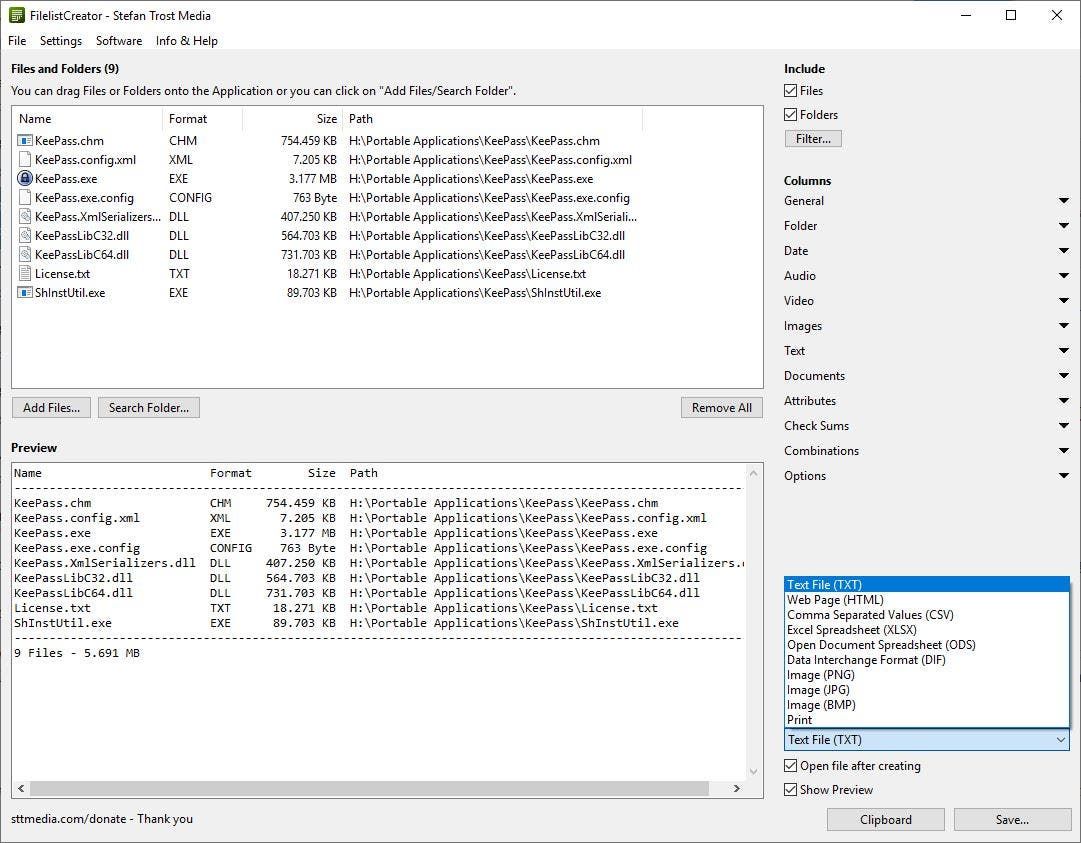Expand the Options section
This screenshot has height=843, width=1081.
point(1064,476)
